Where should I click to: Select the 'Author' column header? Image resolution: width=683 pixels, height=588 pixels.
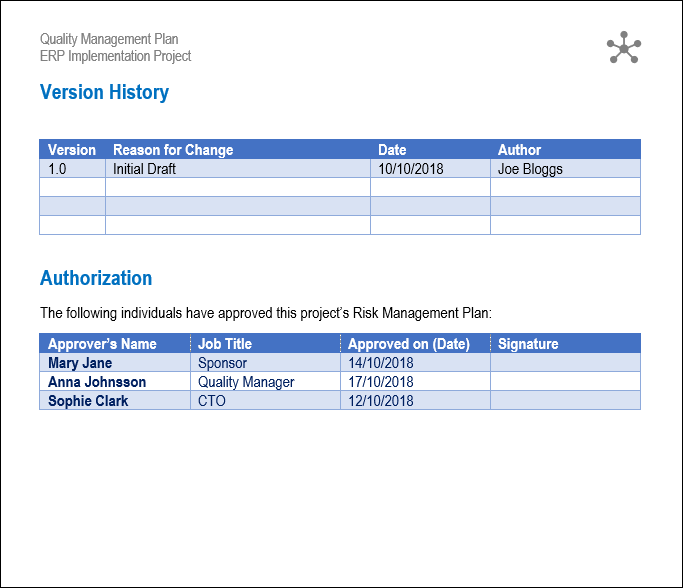click(x=519, y=150)
